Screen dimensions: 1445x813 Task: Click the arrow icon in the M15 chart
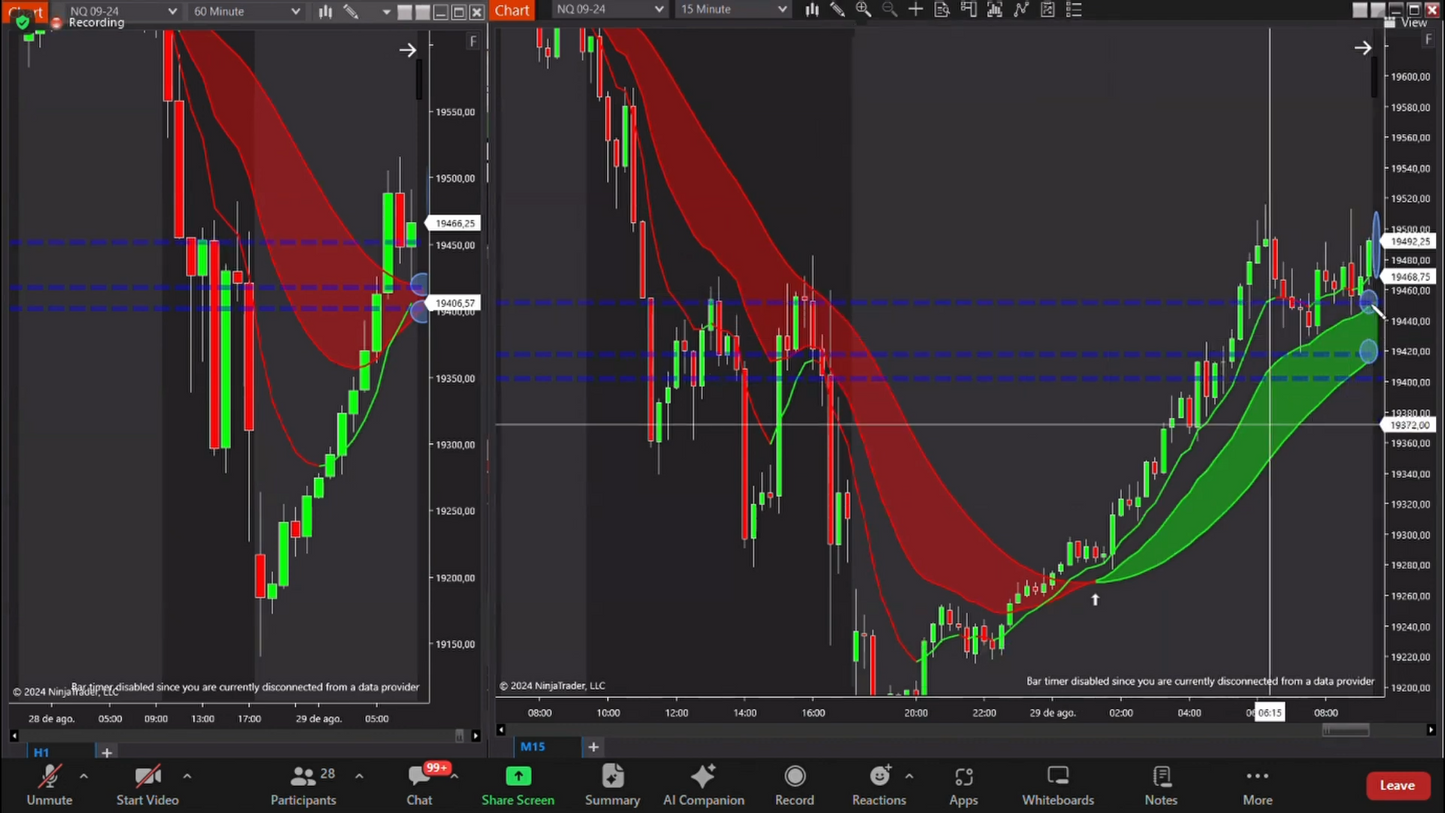tap(1362, 47)
